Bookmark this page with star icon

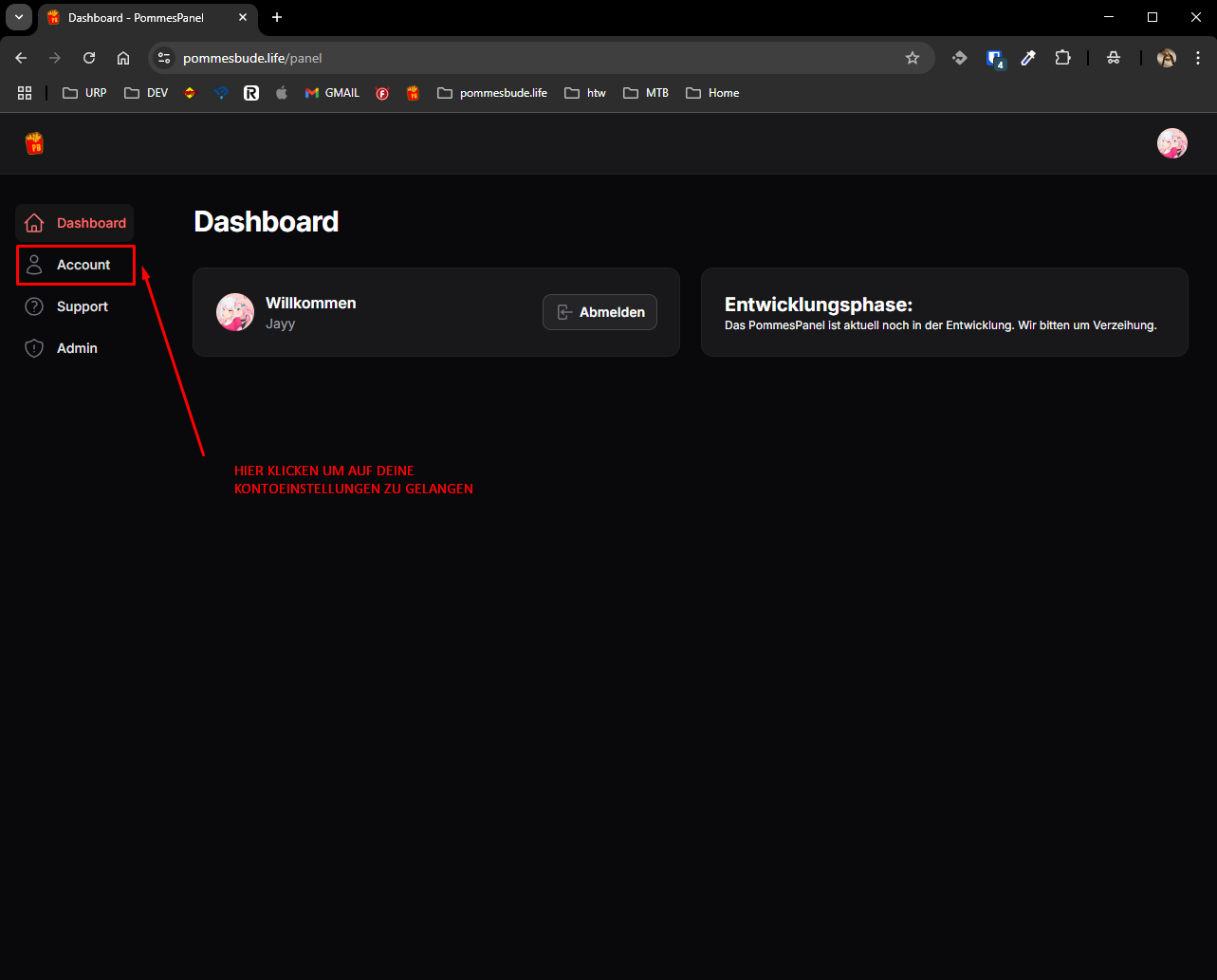point(913,58)
